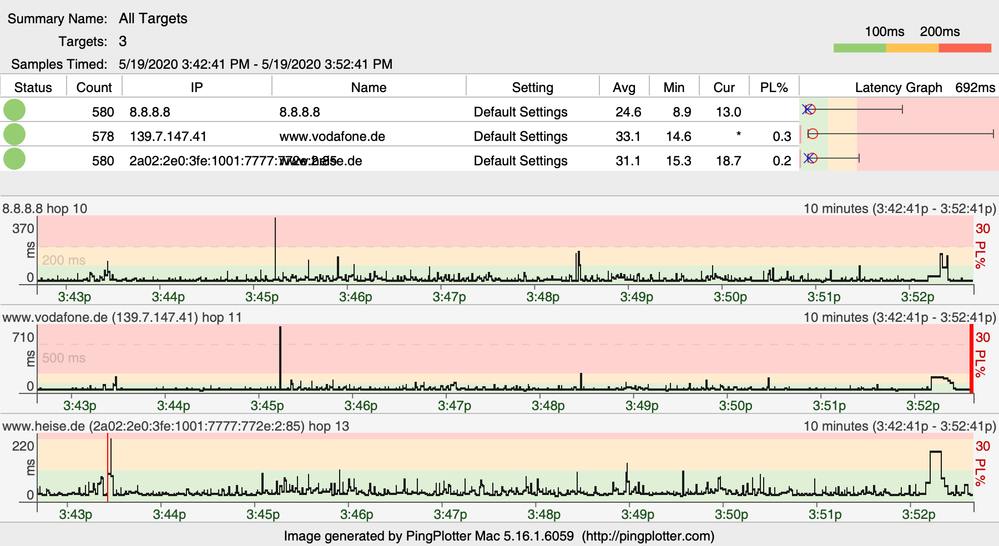
Task: Click the 692ms latency scale value
Action: tap(975, 87)
